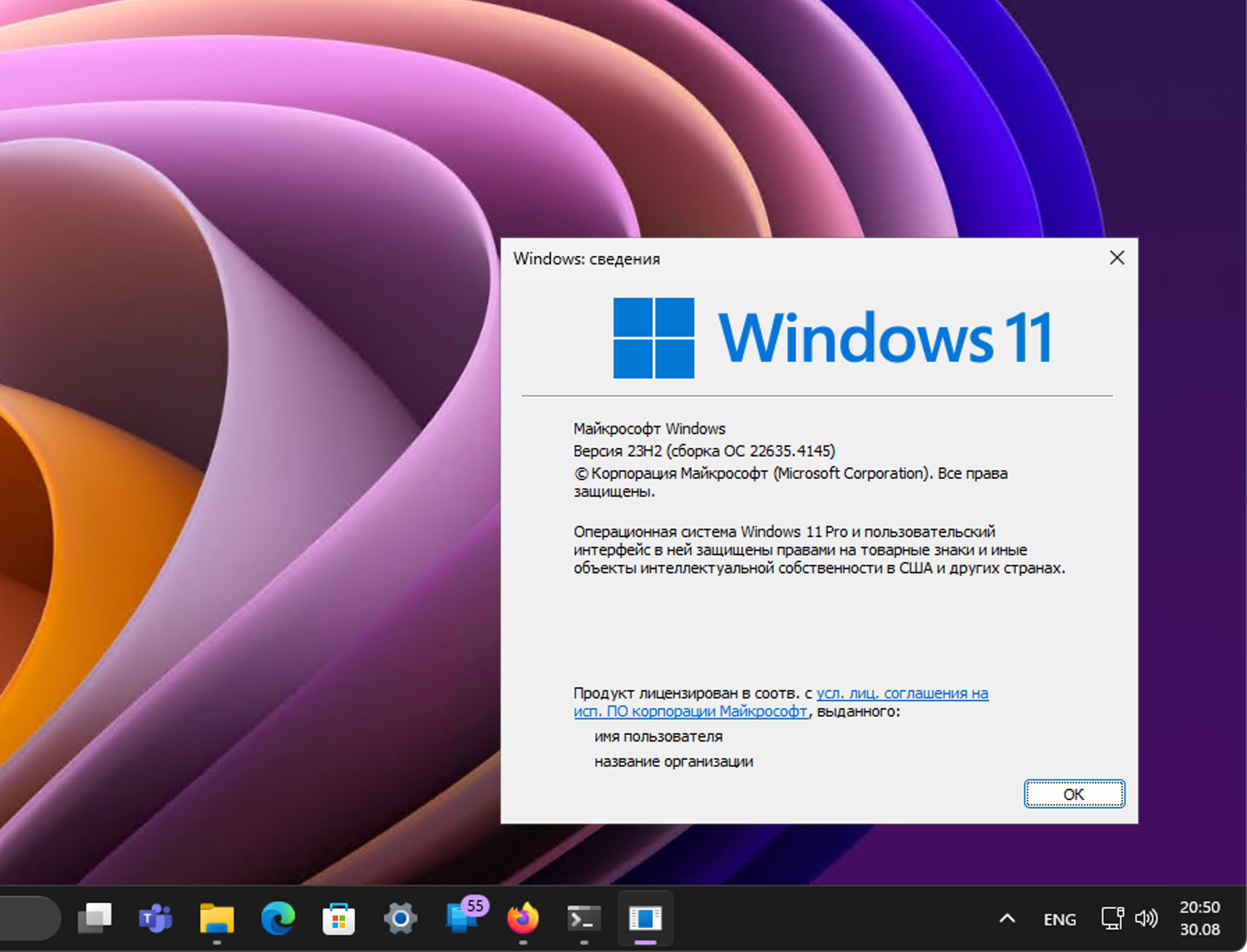
Task: Select the active winver app on the taskbar
Action: (x=646, y=919)
